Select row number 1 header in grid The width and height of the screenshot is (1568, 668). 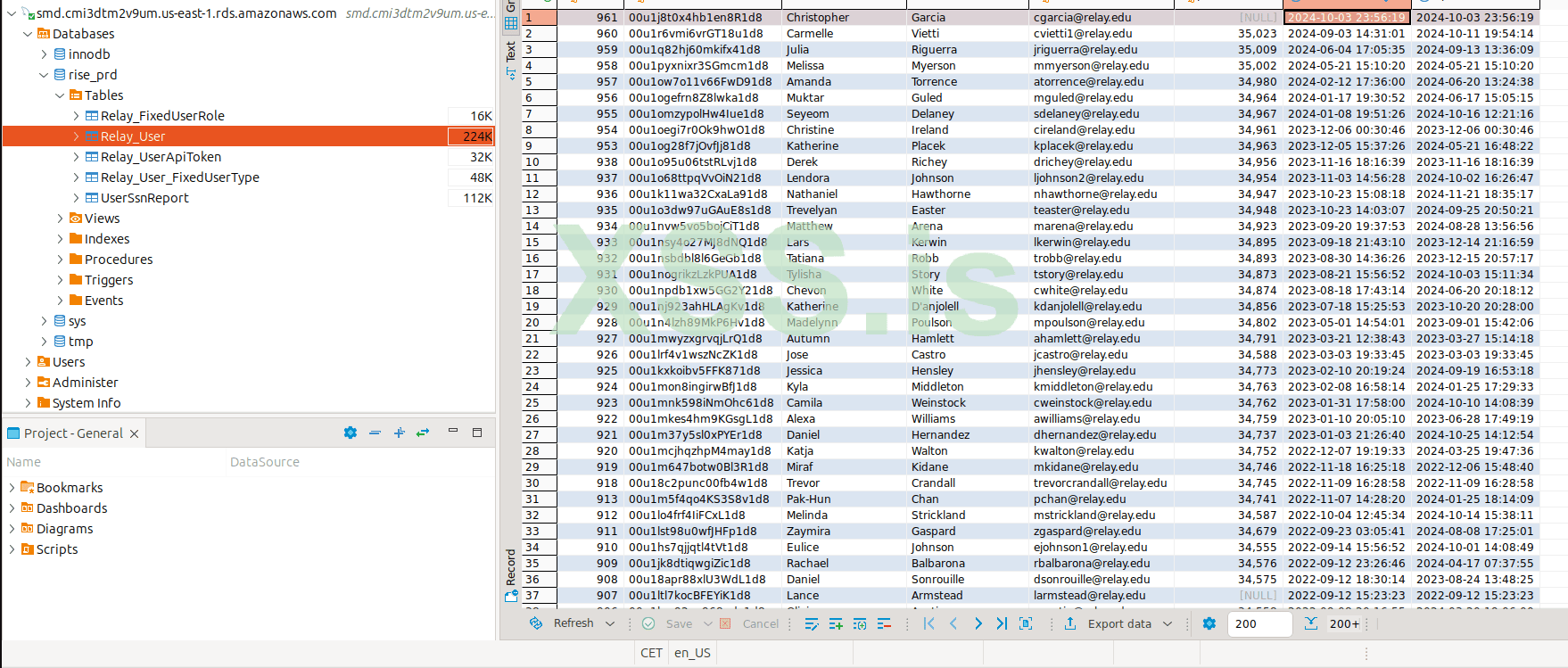click(539, 18)
